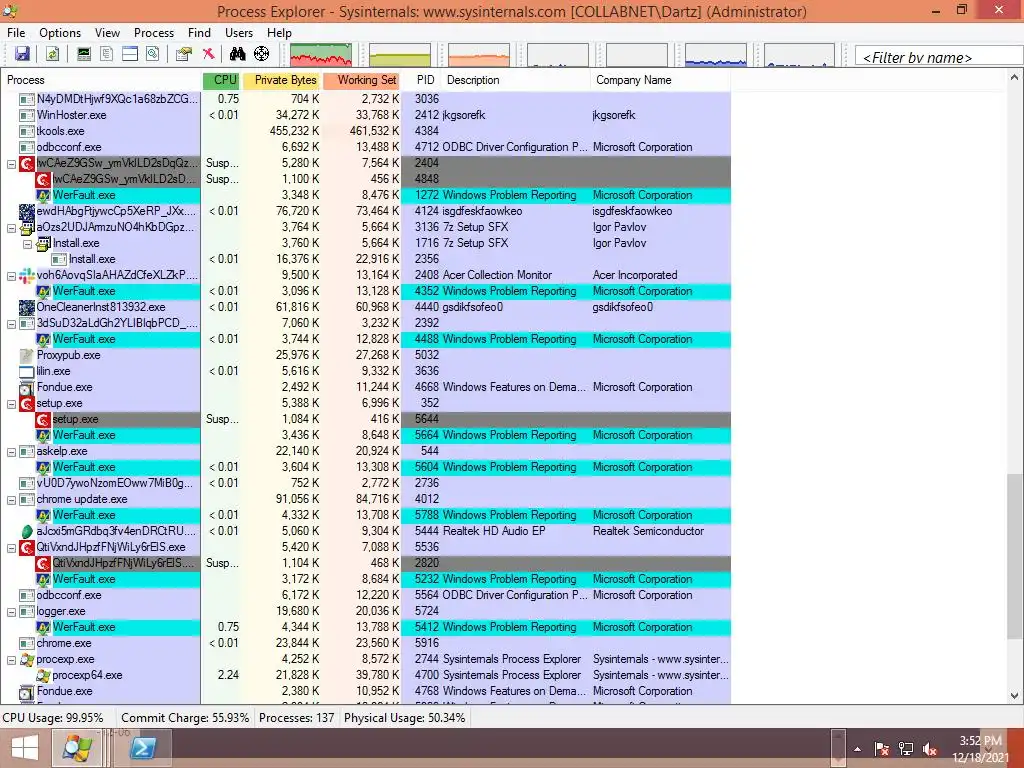Open the File menu
Viewport: 1024px width, 768px height.
16,33
